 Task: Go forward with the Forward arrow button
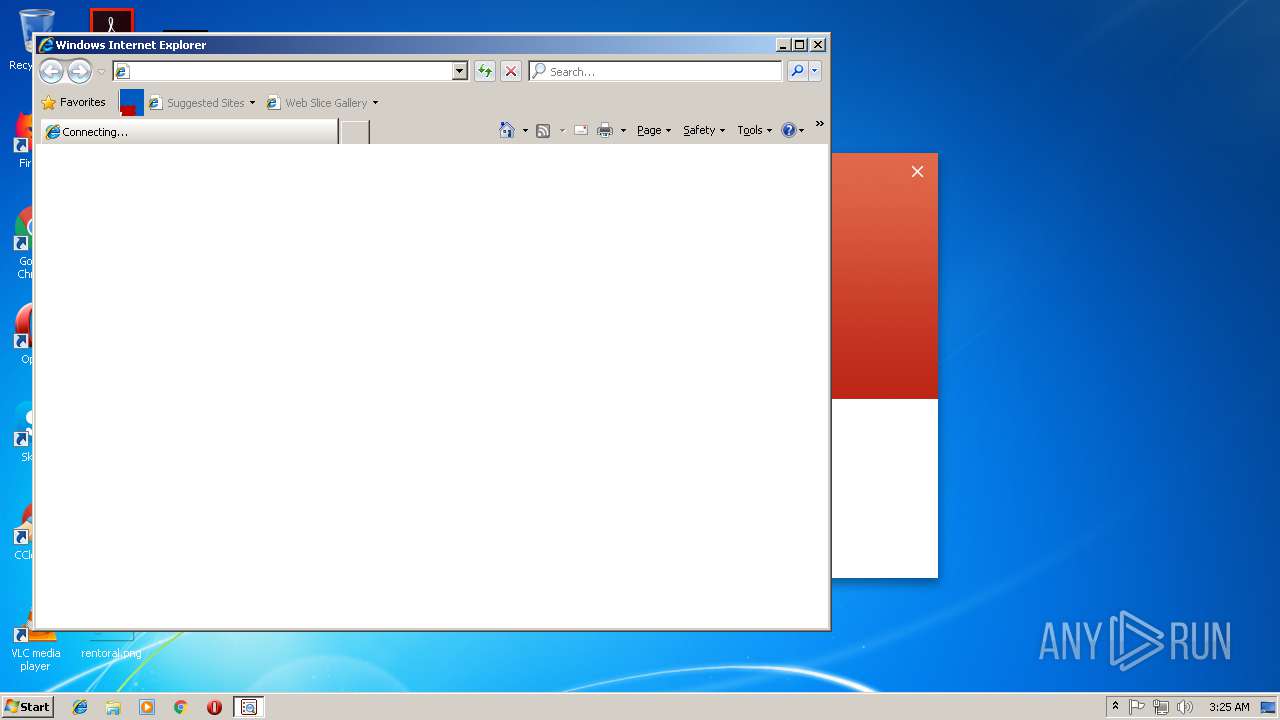click(79, 71)
